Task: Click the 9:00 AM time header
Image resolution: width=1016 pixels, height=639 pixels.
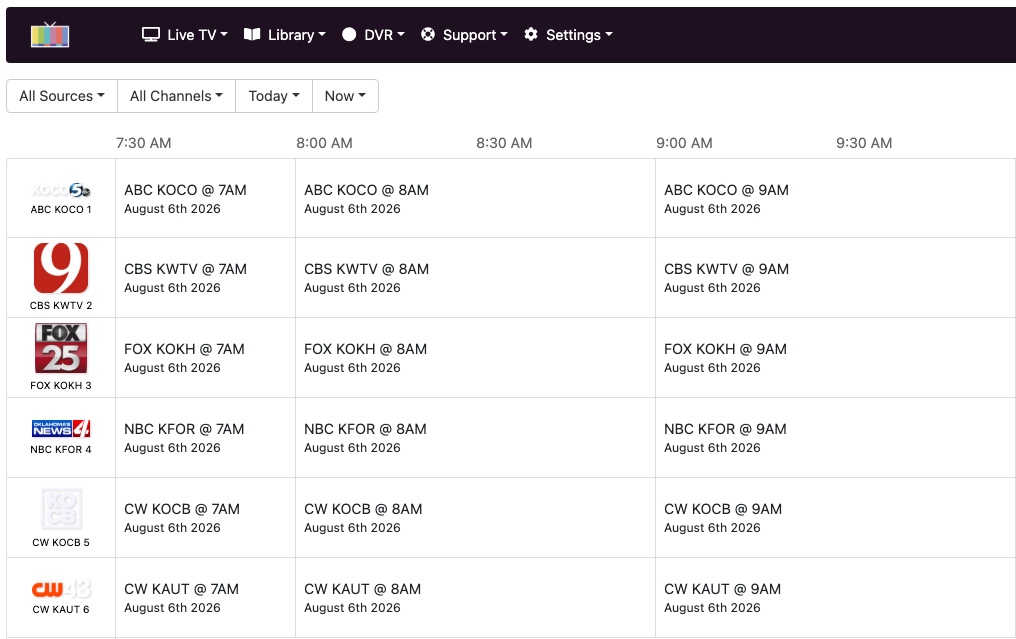Action: tap(684, 143)
